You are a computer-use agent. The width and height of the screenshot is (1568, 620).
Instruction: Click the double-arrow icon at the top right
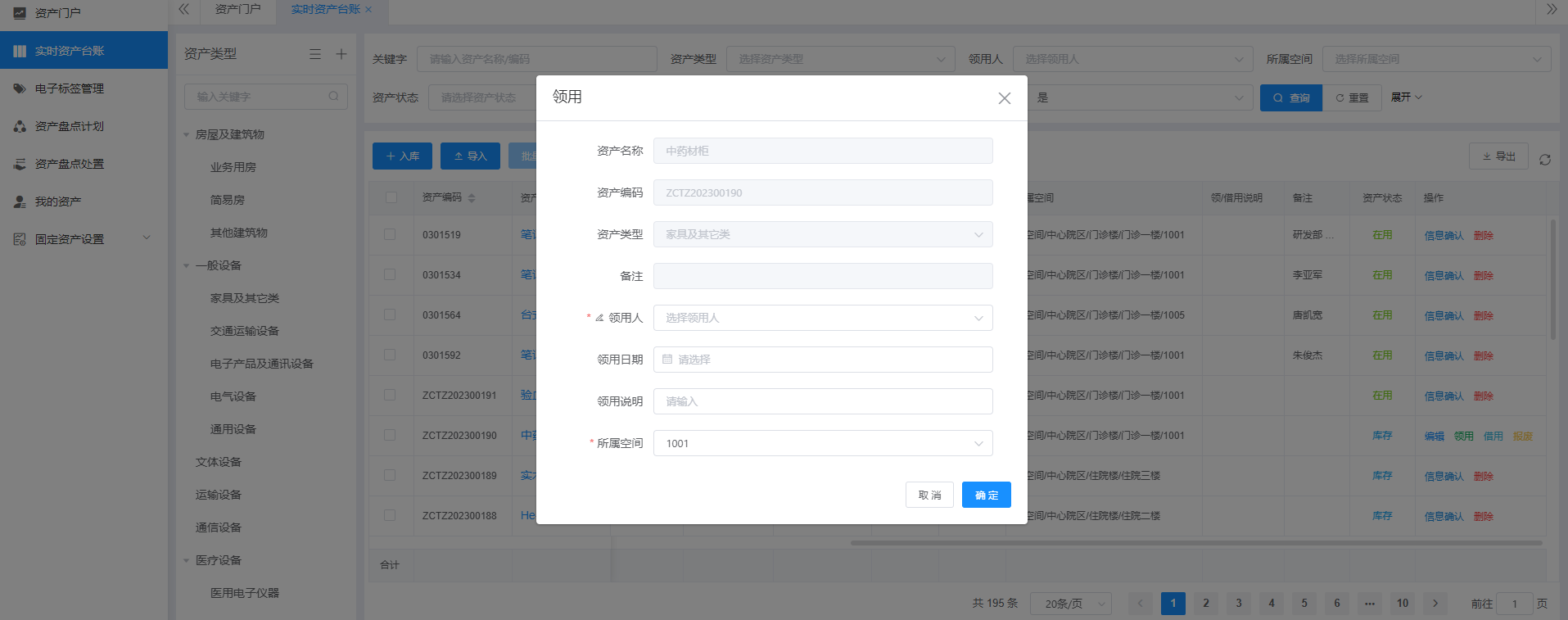pyautogui.click(x=1551, y=9)
